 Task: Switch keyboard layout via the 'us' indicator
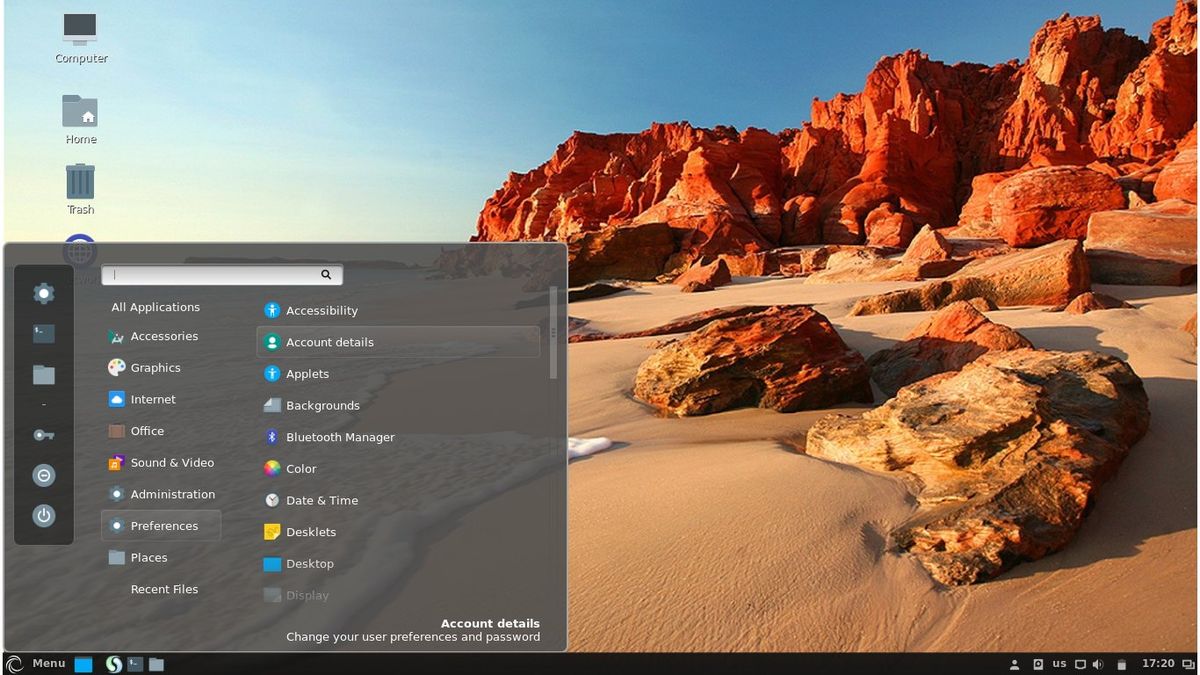[x=1059, y=663]
